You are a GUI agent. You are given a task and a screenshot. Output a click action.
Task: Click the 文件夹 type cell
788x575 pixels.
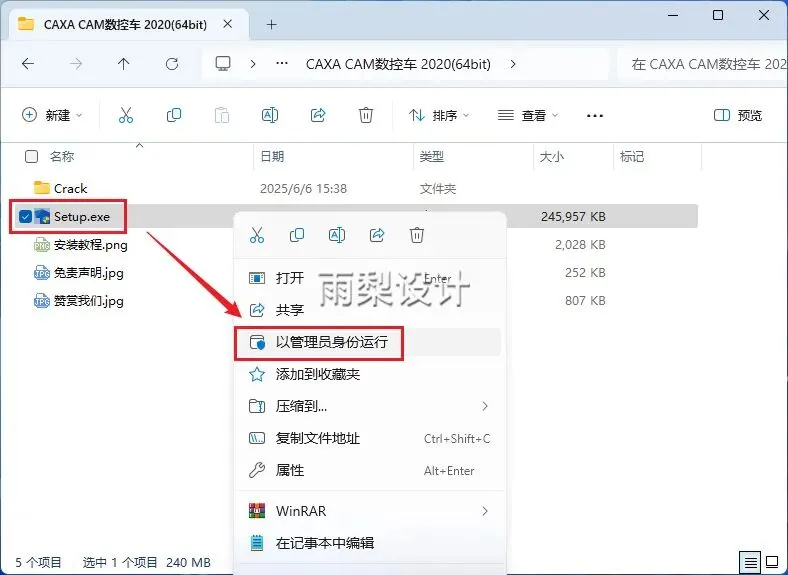(438, 188)
